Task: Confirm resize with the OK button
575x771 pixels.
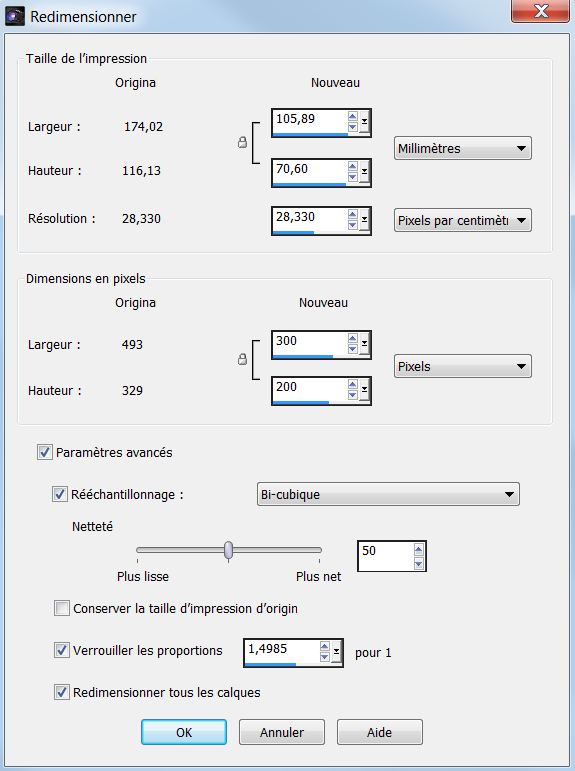Action: (x=184, y=732)
